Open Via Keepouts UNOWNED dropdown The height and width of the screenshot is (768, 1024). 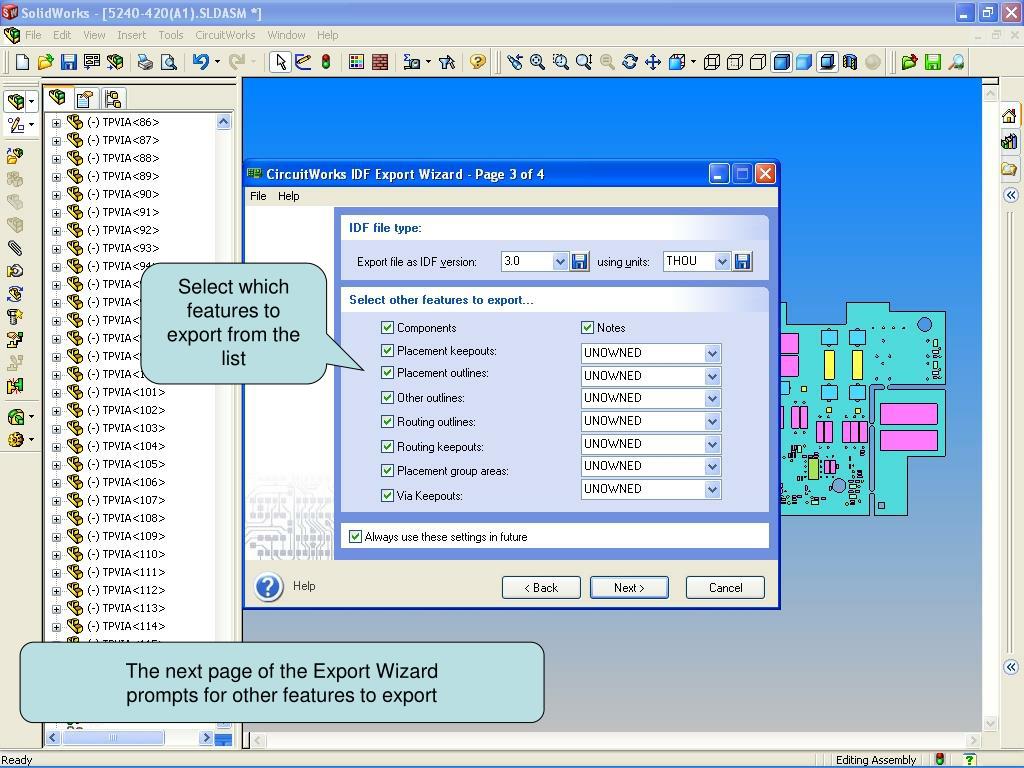point(712,489)
